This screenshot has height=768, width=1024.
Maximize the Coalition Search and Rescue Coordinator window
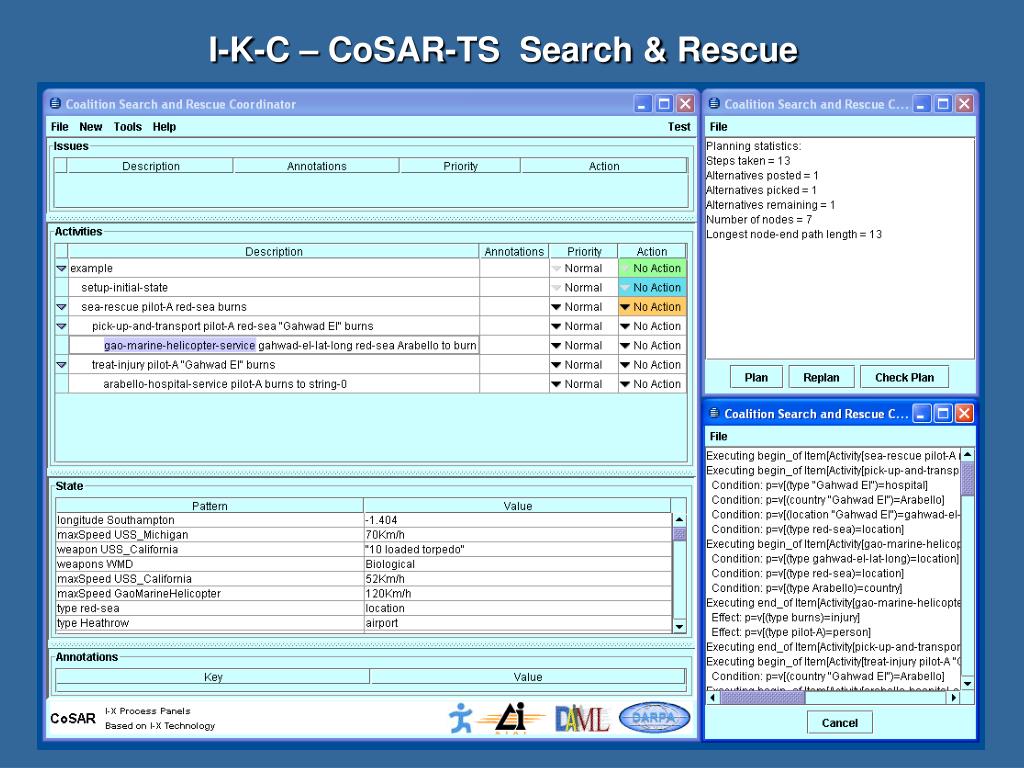(x=664, y=104)
